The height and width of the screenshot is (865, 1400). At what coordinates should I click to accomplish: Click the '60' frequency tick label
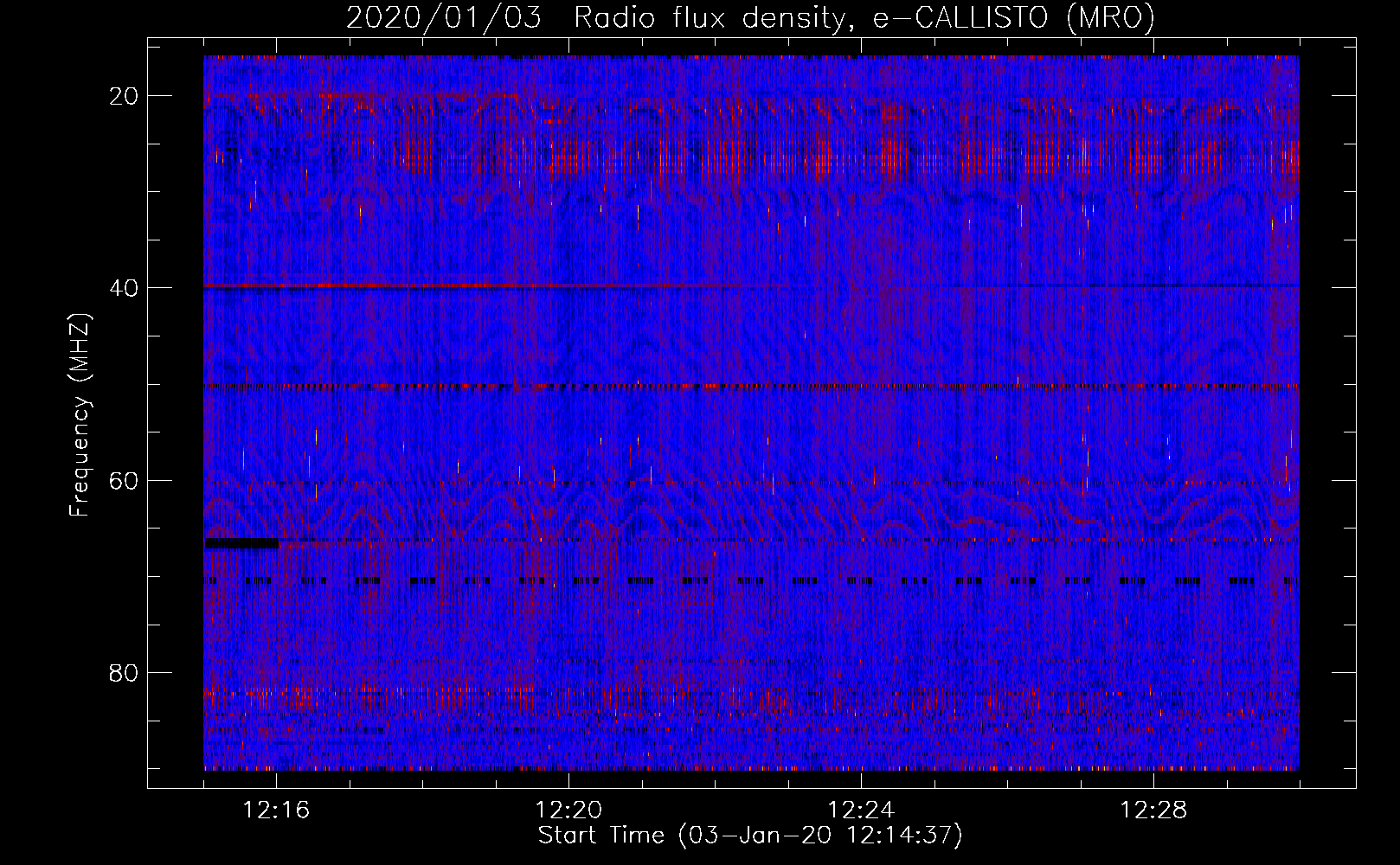[x=125, y=480]
